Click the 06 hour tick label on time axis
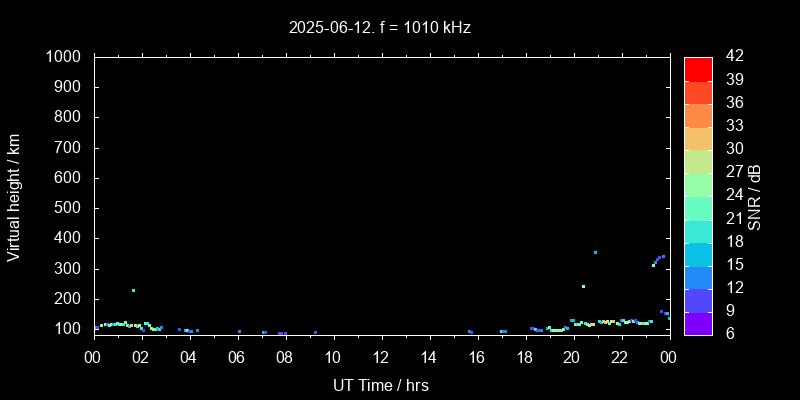This screenshot has height=400, width=800. click(237, 358)
